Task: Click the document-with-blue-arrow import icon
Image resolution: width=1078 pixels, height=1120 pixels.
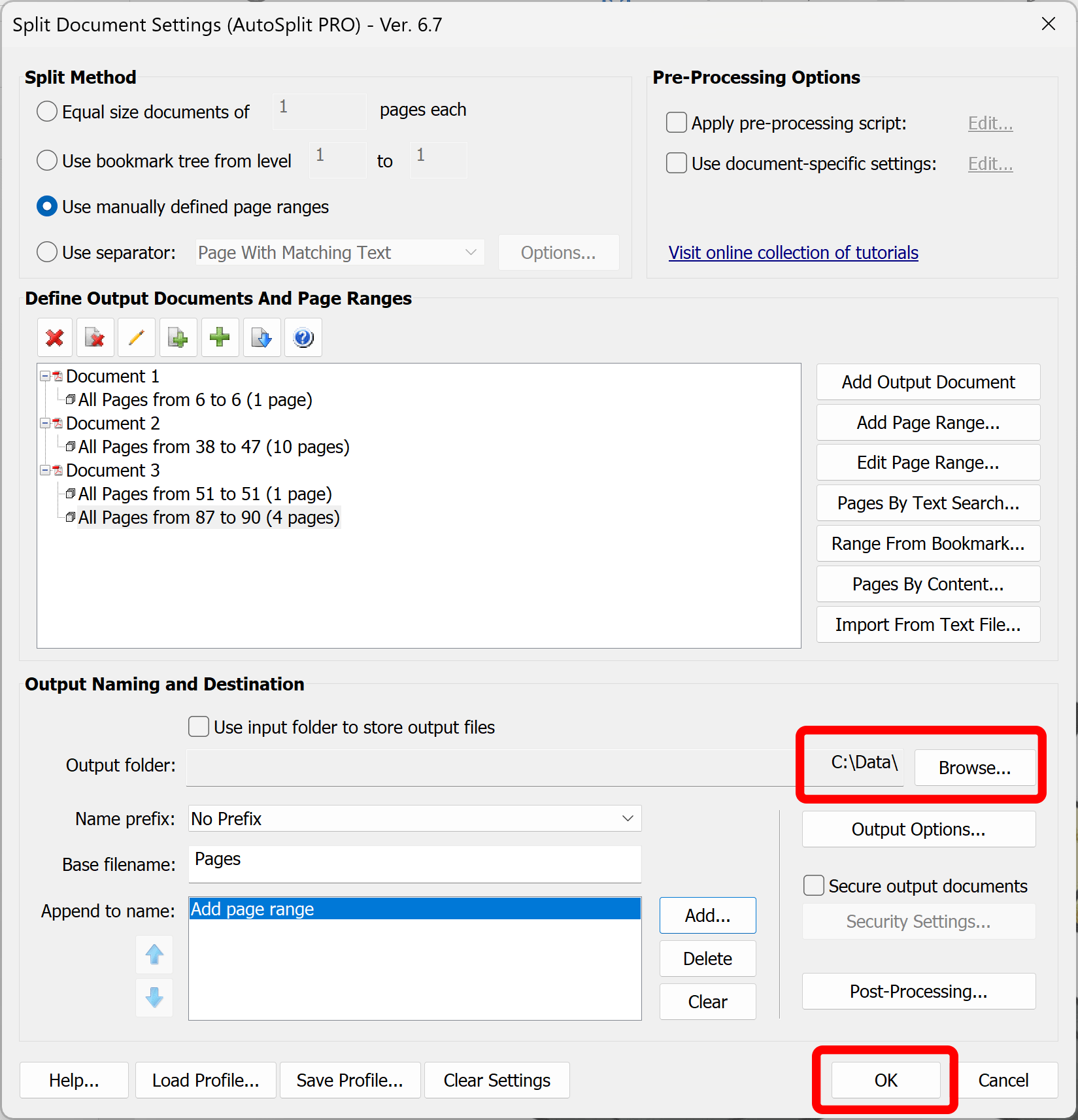Action: [261, 337]
